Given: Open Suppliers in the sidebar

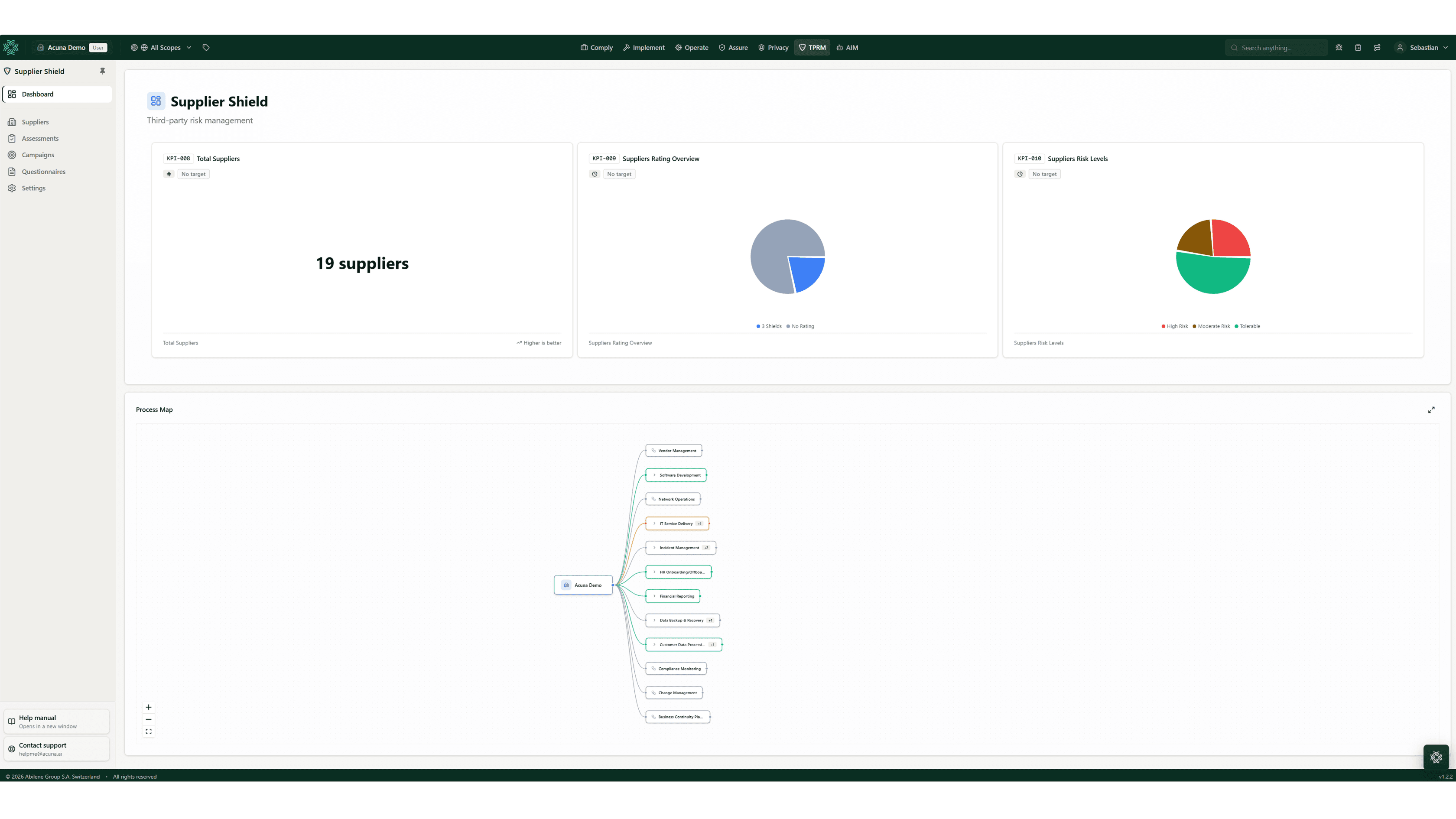Looking at the screenshot, I should click(x=57, y=122).
